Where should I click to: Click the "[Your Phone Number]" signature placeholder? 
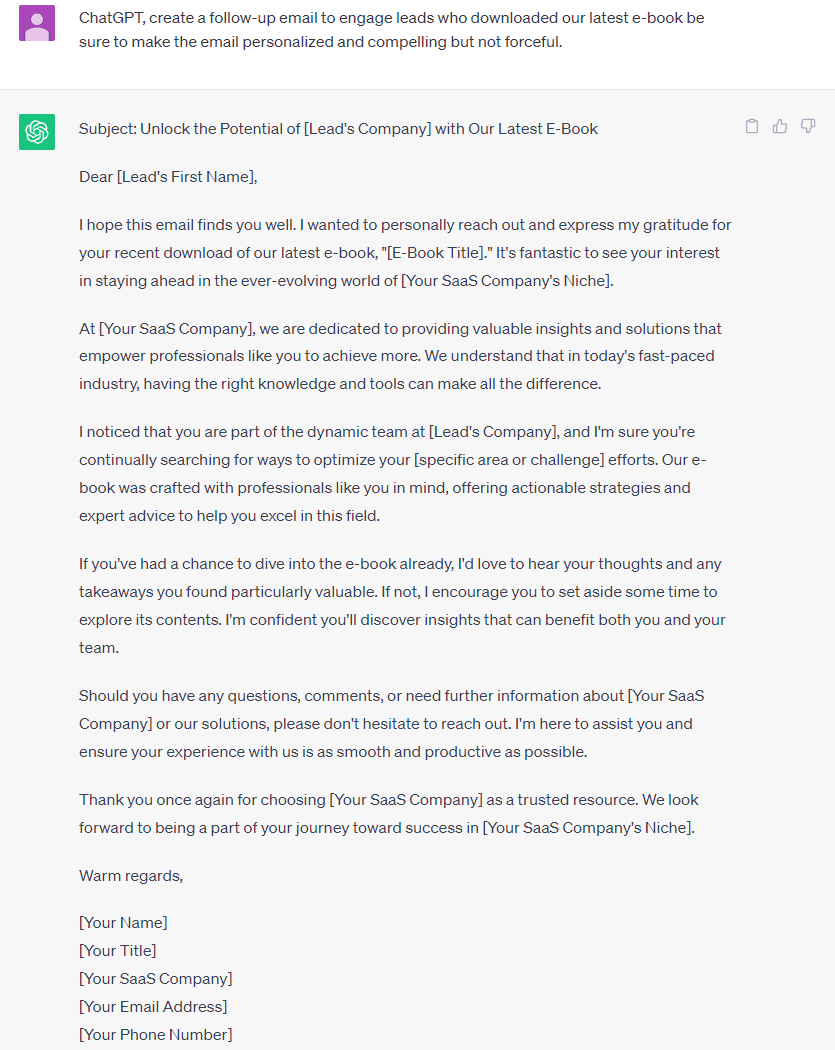pyautogui.click(x=156, y=1034)
